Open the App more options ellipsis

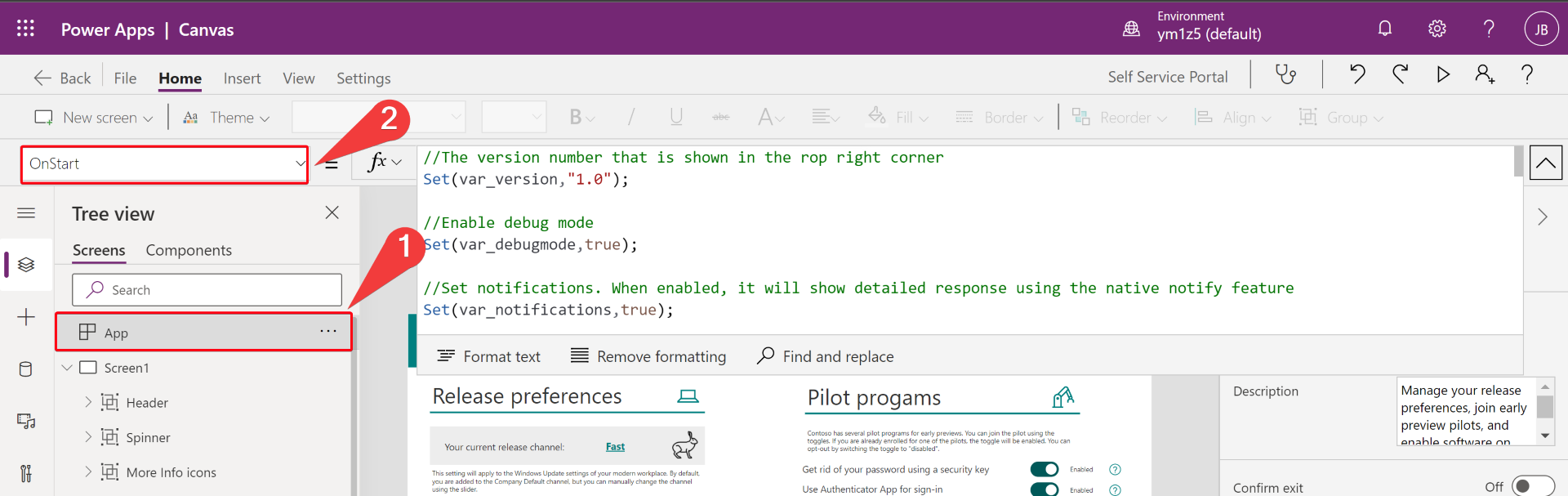click(328, 331)
